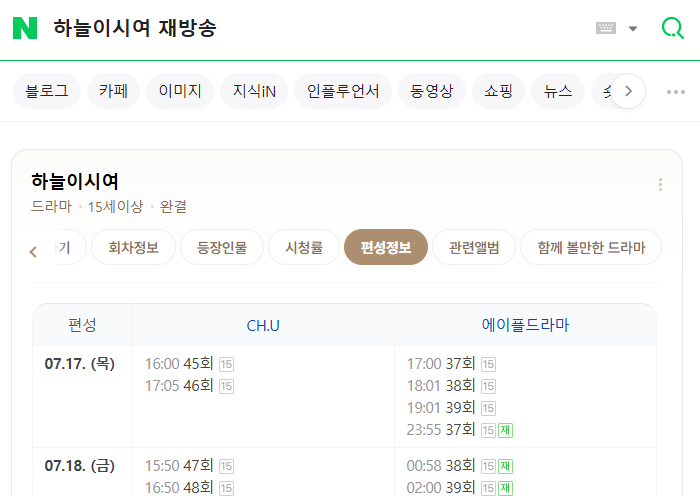Switch to the 지식iN search tab

click(x=254, y=91)
